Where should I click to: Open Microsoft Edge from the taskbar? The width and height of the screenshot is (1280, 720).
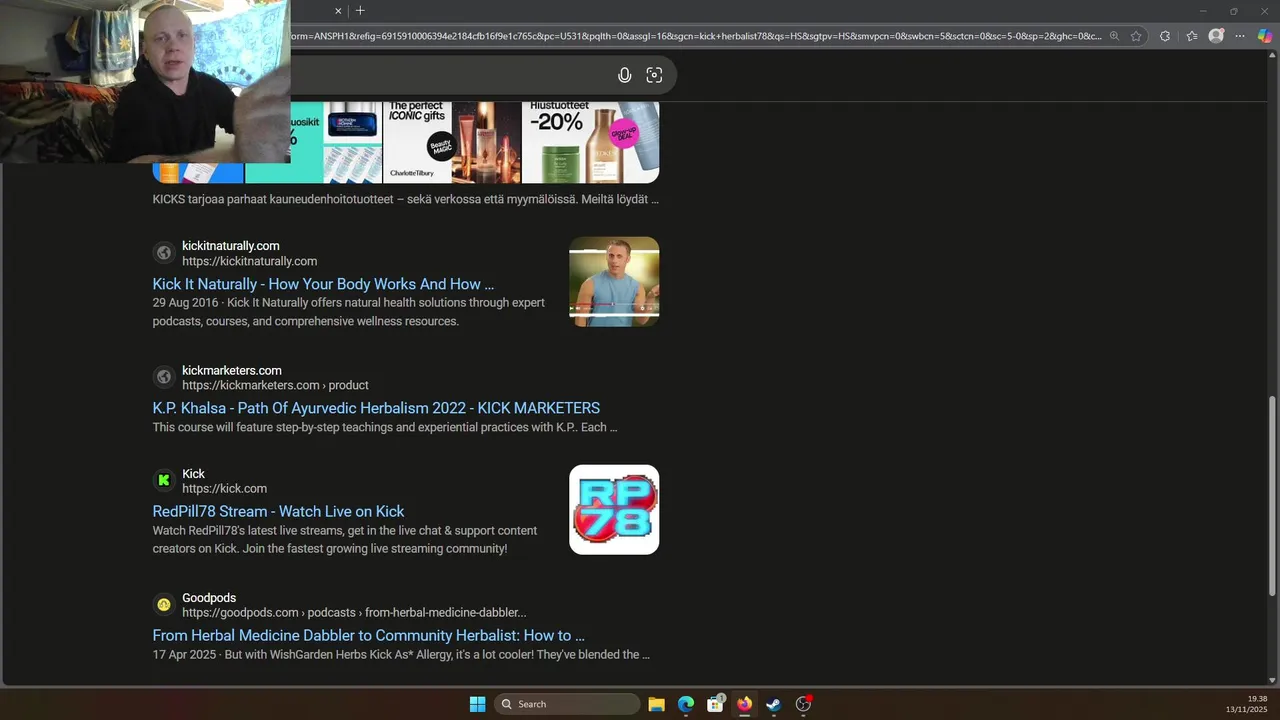coord(686,704)
